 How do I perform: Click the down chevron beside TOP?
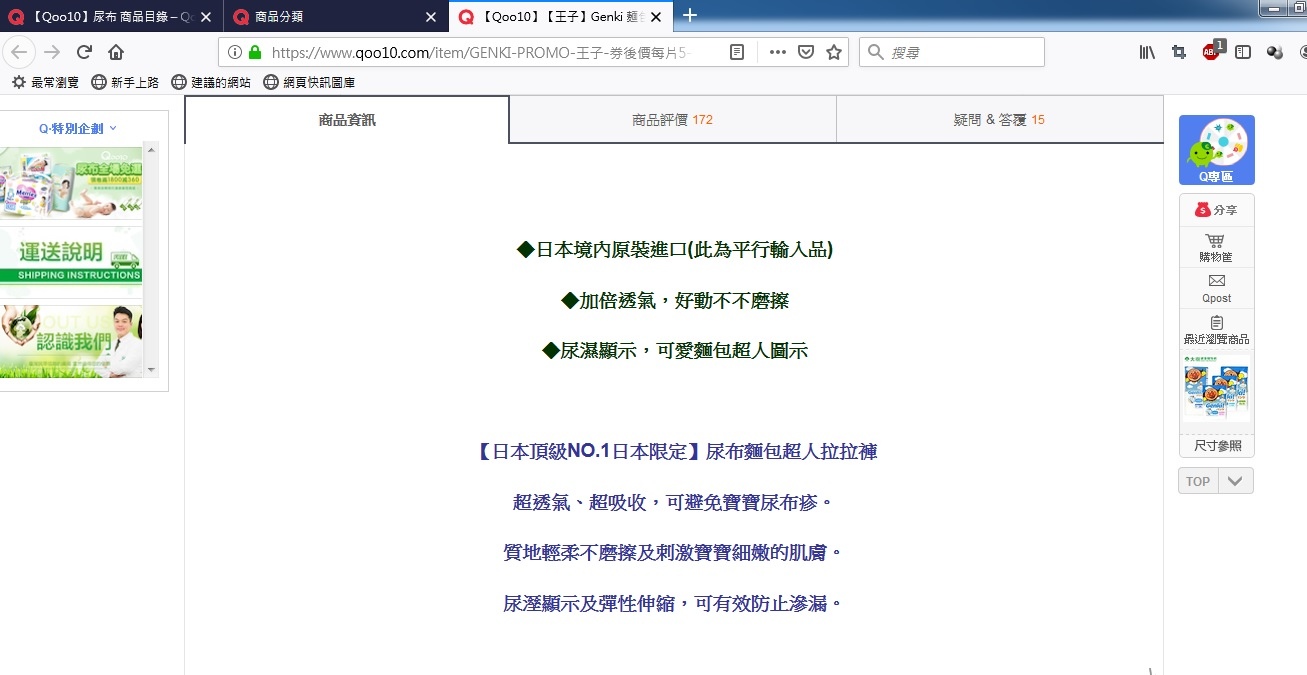tap(1235, 481)
